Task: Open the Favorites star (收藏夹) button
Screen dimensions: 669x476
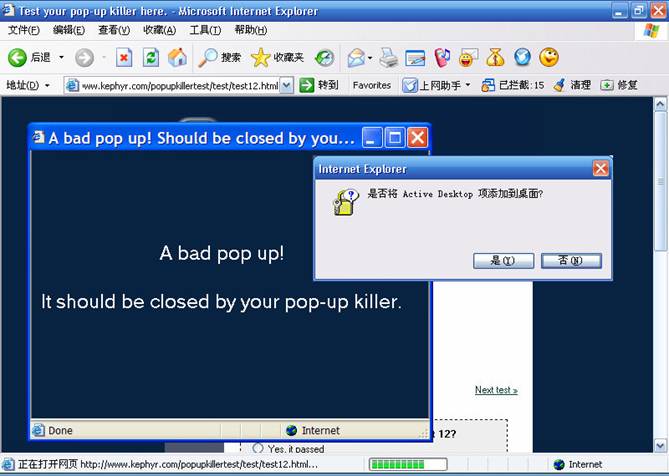Action: [x=277, y=58]
